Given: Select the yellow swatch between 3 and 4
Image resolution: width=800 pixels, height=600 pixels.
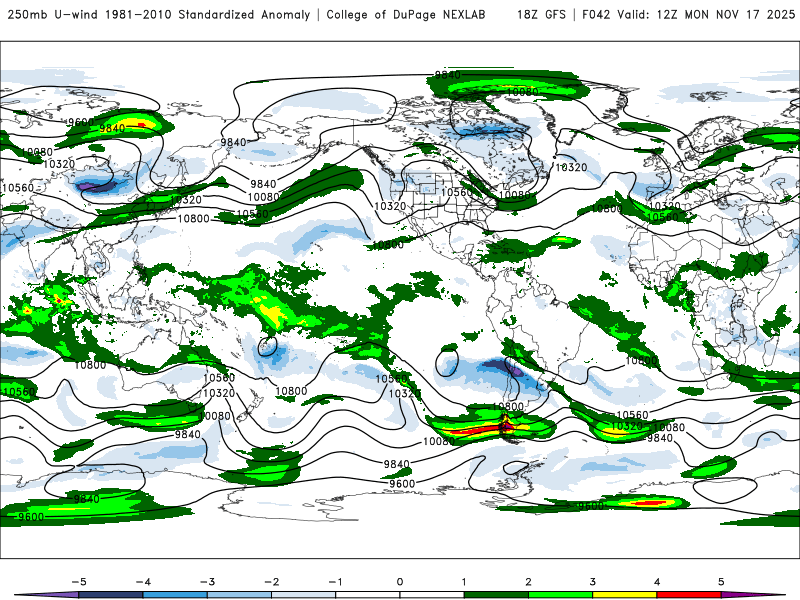Looking at the screenshot, I should [625, 595].
